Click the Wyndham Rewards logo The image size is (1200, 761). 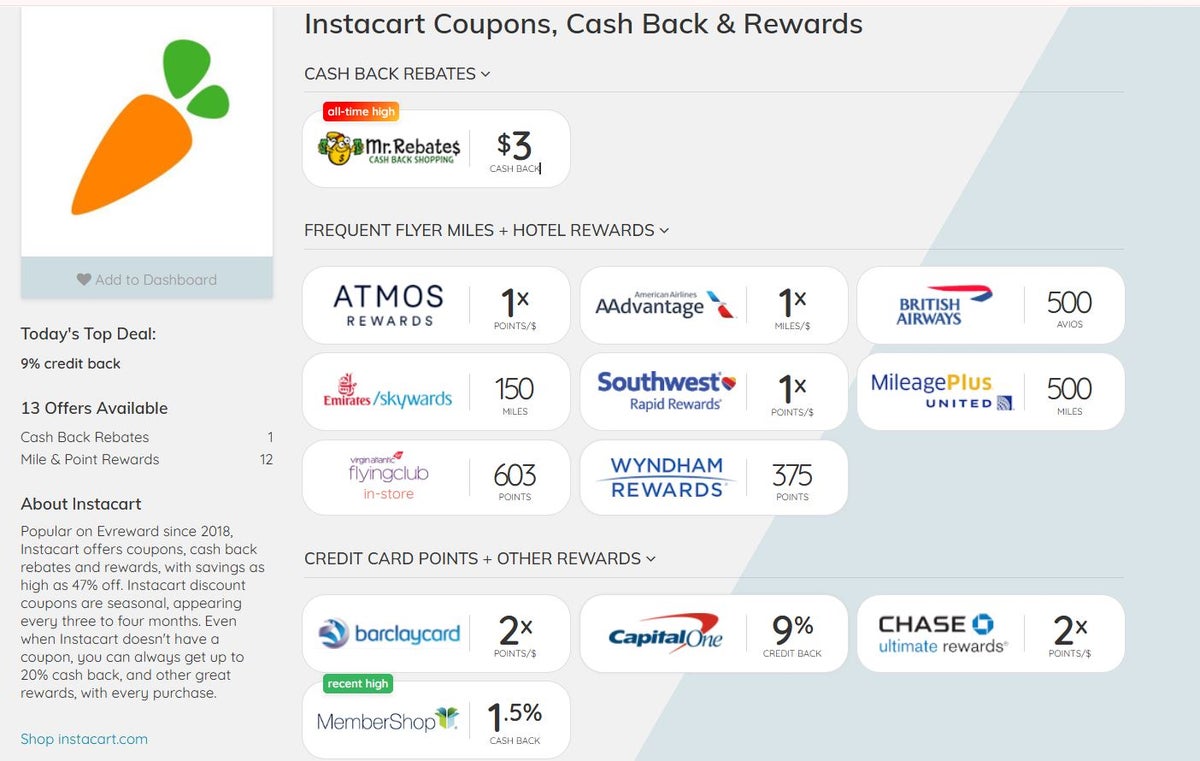[x=666, y=477]
